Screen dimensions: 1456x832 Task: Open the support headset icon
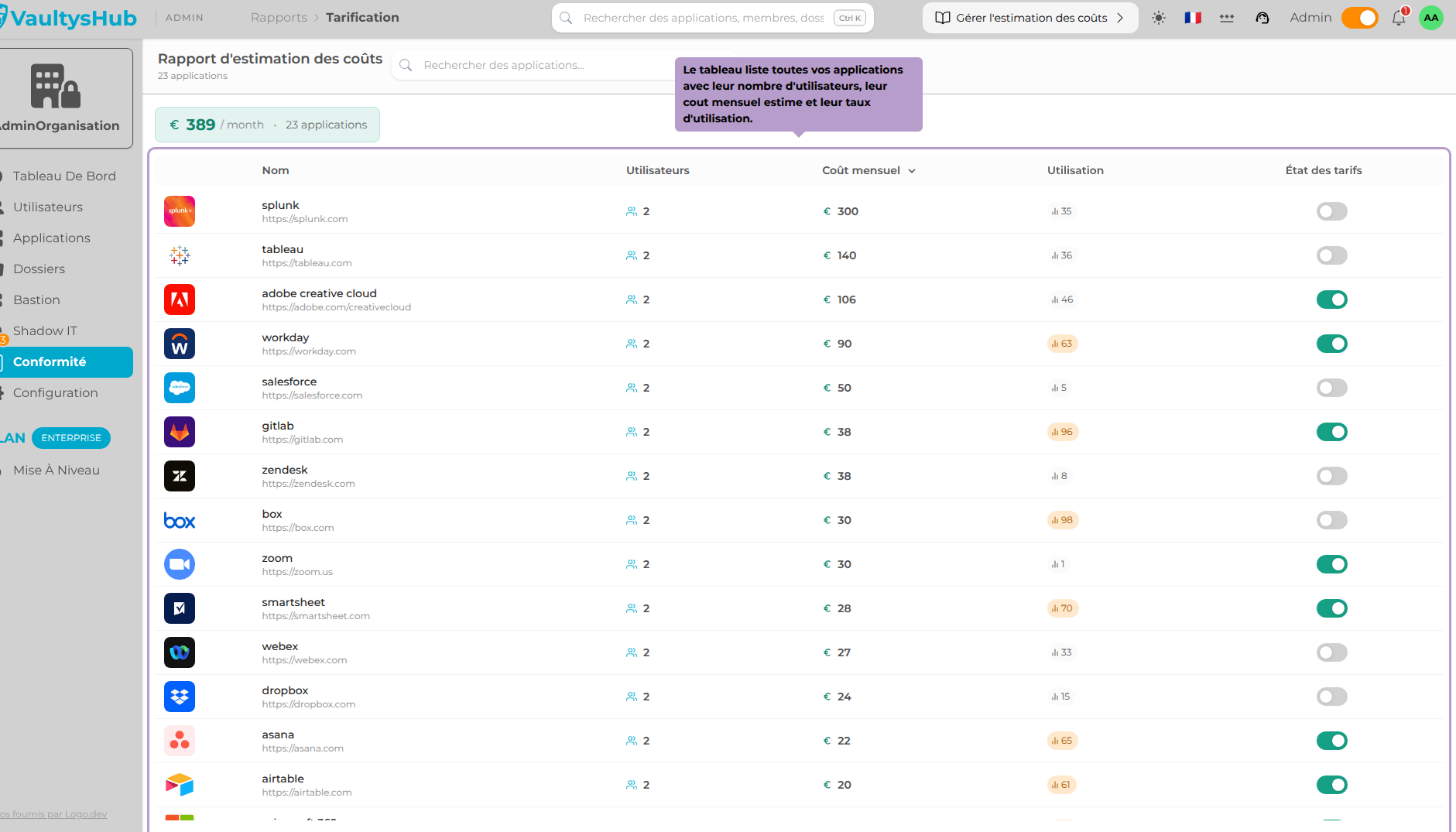[x=1262, y=18]
